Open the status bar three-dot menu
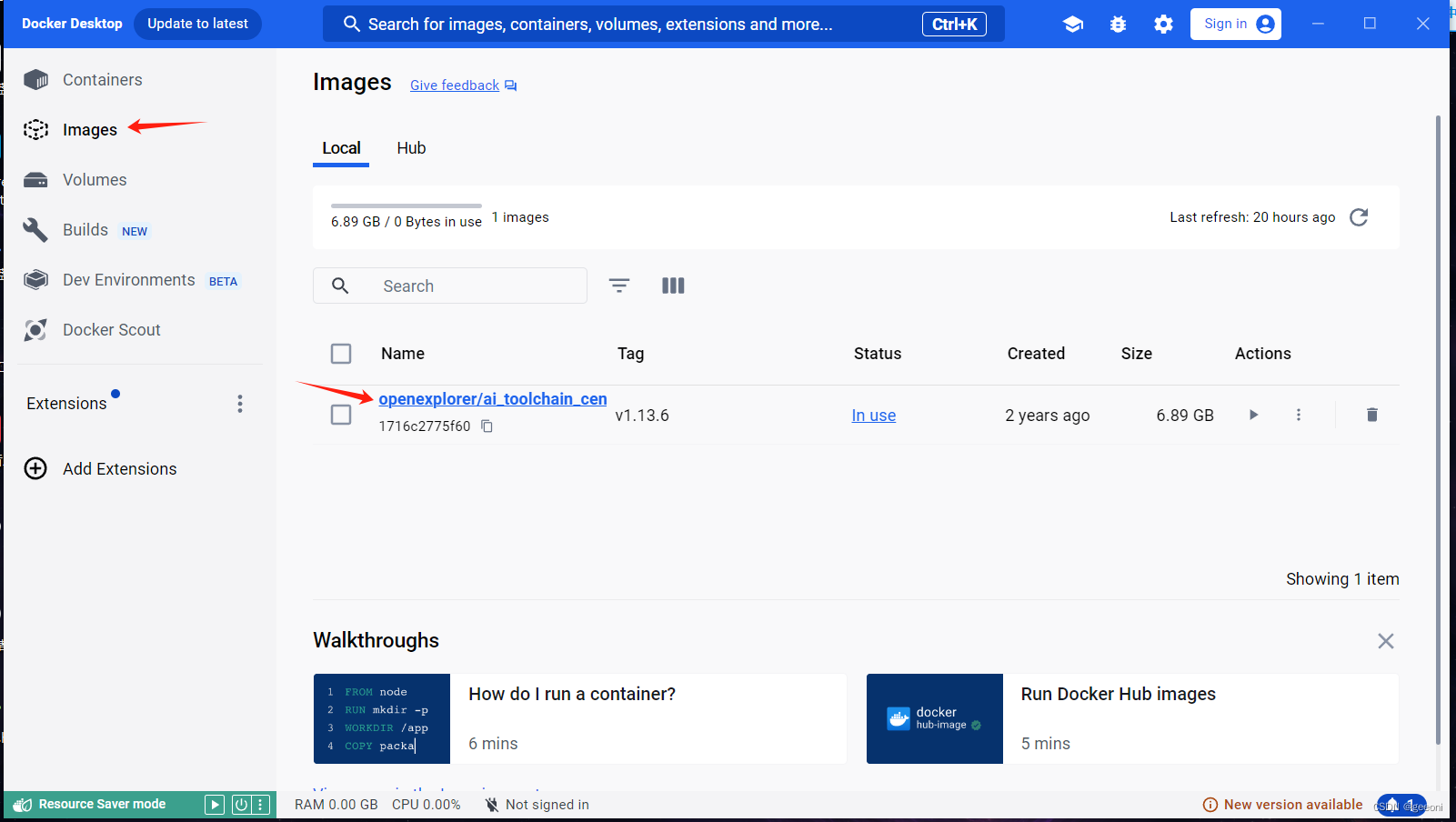 (x=261, y=804)
